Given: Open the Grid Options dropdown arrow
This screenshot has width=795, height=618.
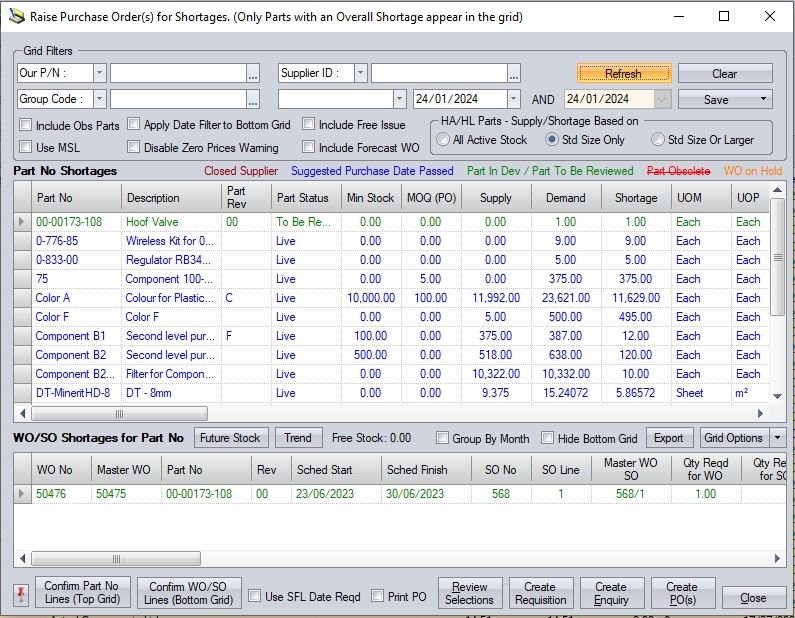Looking at the screenshot, I should coord(778,438).
